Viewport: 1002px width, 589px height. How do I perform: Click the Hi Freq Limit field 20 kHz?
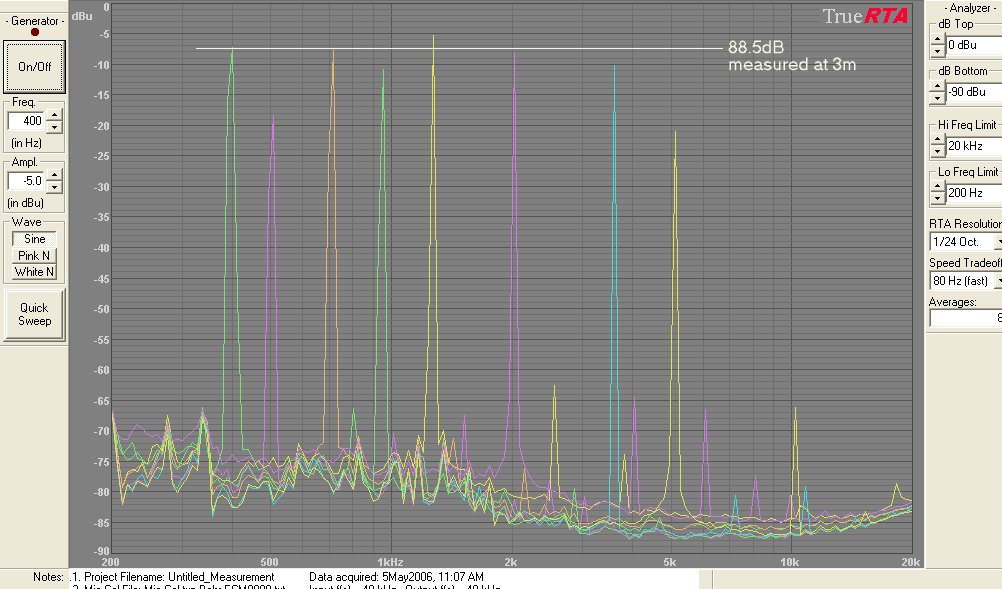point(974,146)
